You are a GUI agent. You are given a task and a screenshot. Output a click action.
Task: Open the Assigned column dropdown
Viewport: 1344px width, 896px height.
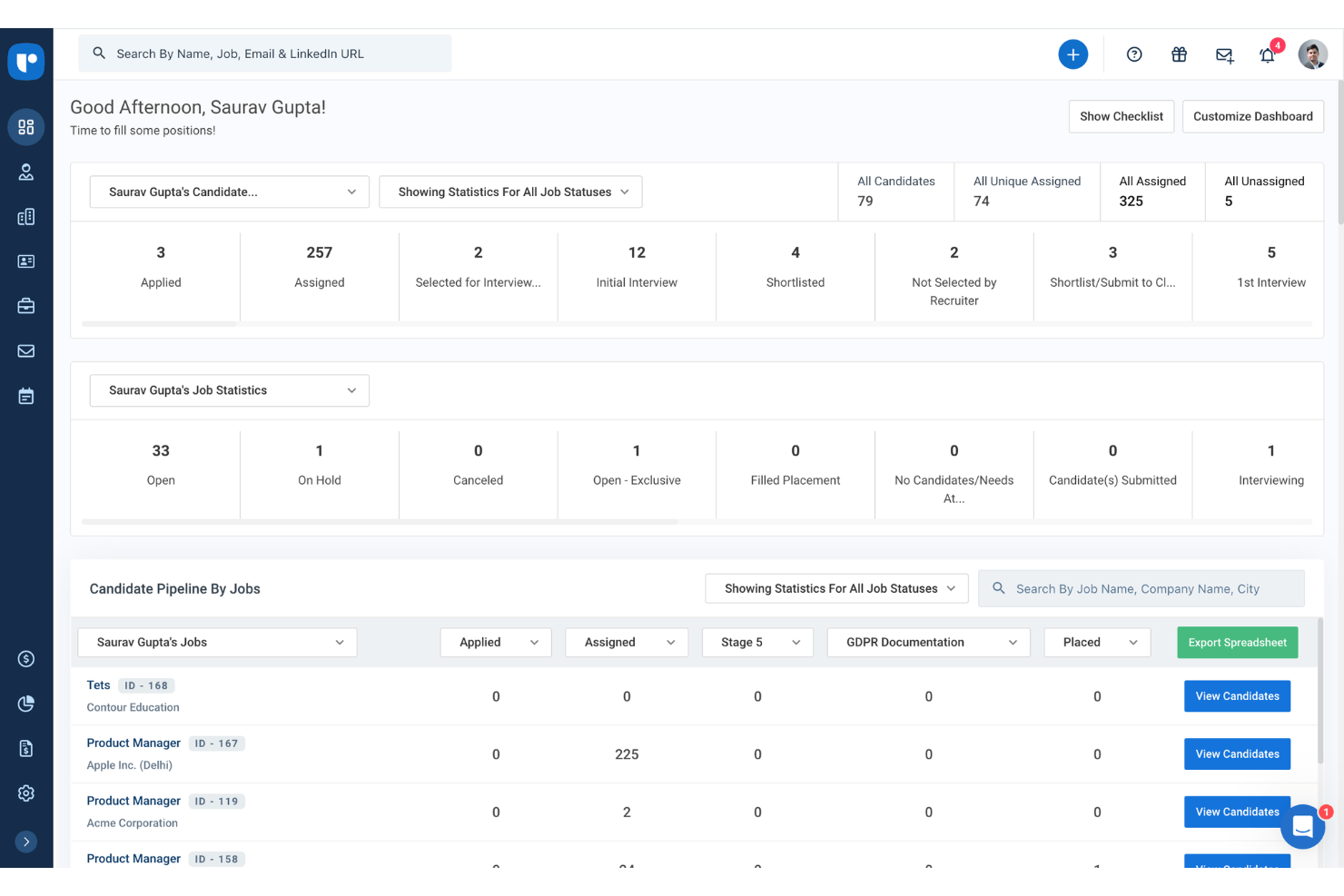[x=627, y=642]
